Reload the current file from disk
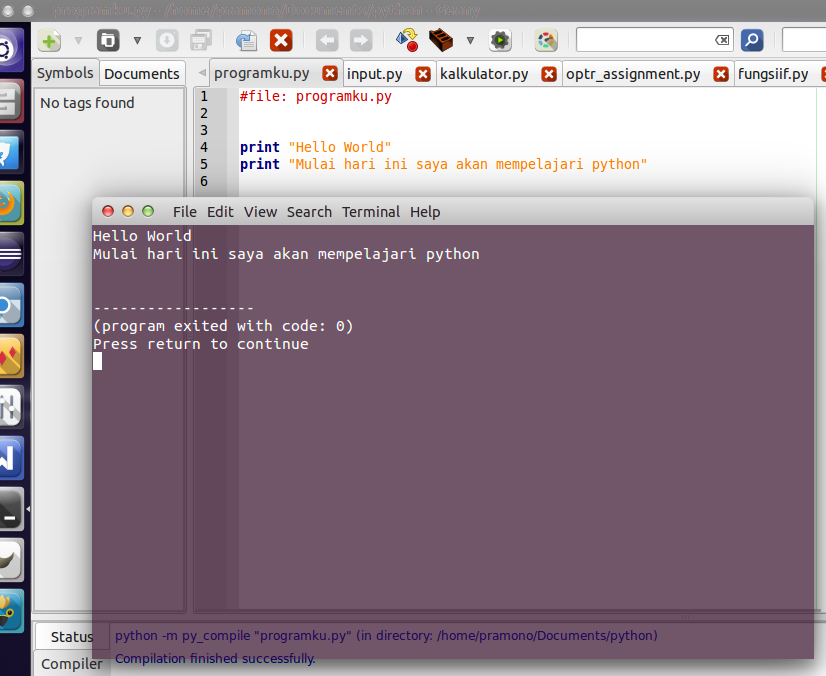Viewport: 826px width, 676px height. tap(246, 41)
